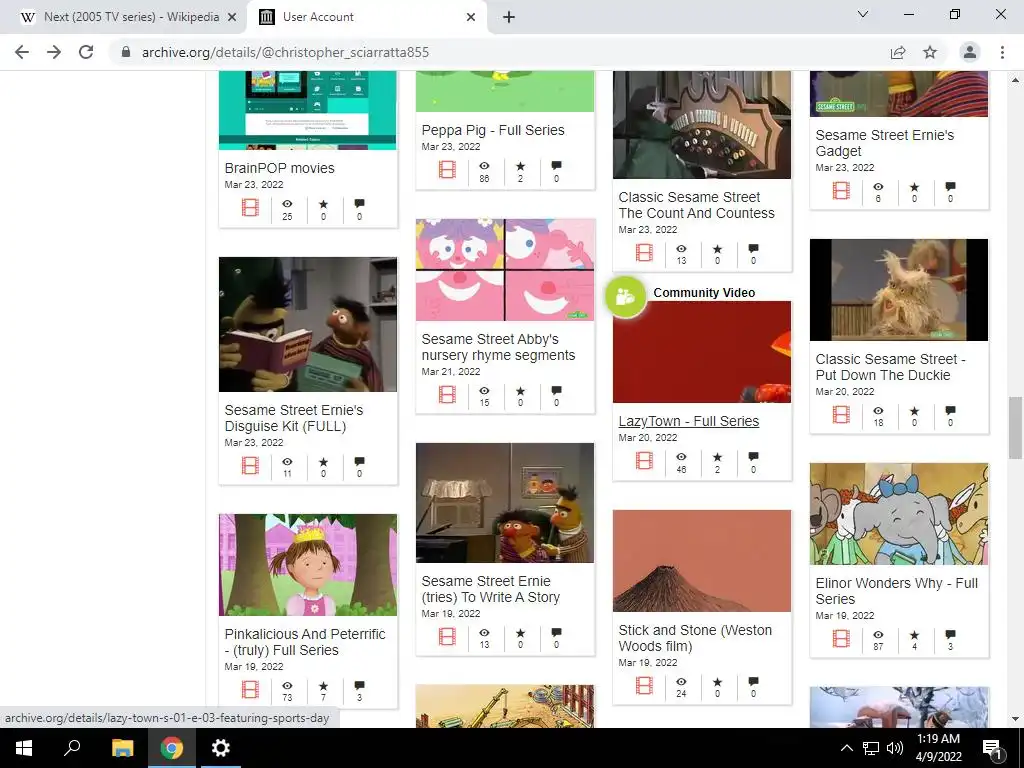1024x768 pixels.
Task: Open File Explorer from the taskbar
Action: tap(122, 748)
